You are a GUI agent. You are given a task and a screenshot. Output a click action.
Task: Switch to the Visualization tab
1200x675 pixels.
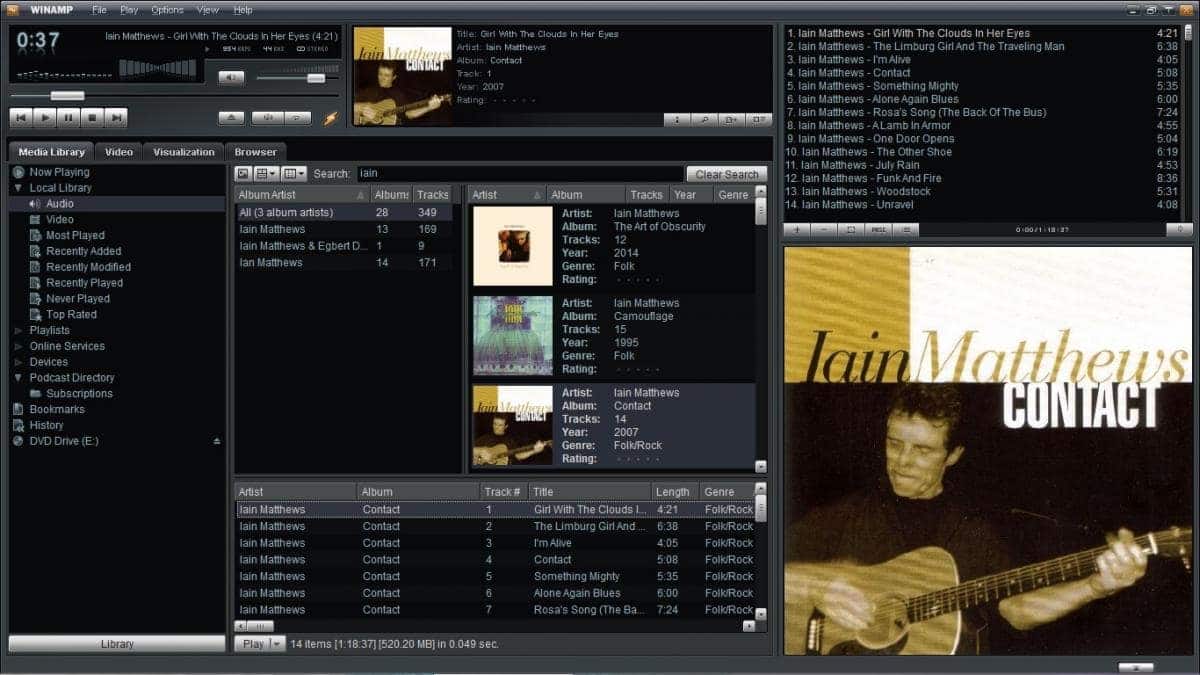point(184,152)
